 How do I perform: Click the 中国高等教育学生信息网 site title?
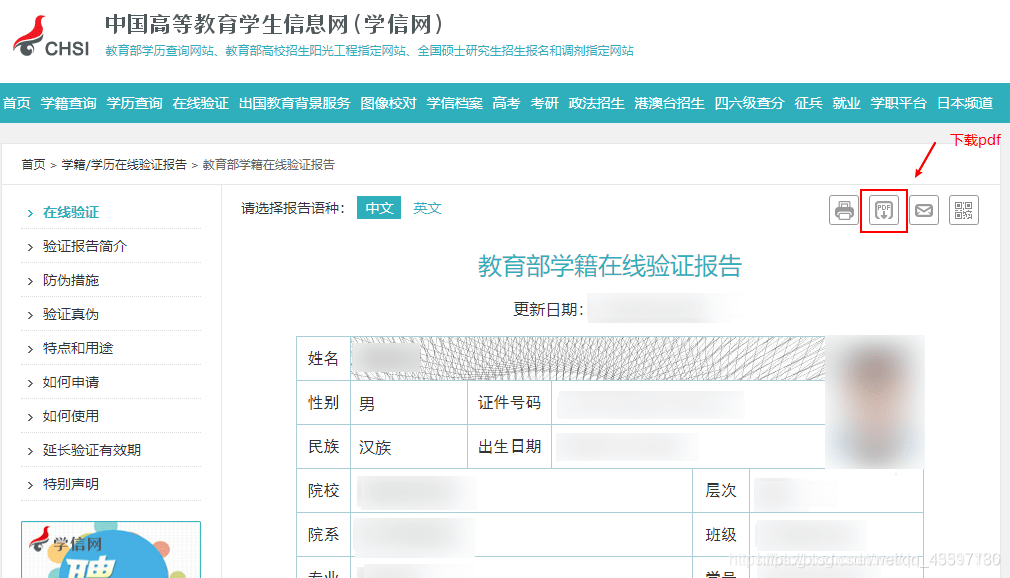pos(274,25)
